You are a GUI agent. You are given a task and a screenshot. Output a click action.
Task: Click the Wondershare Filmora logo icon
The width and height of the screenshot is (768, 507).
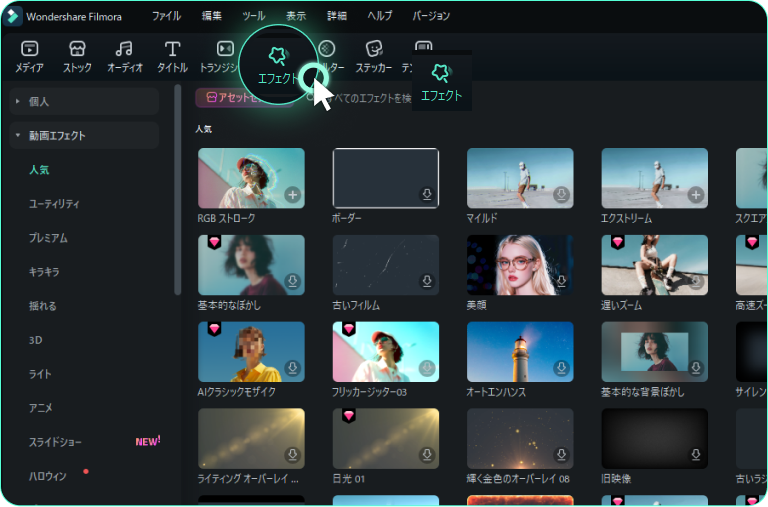[x=13, y=16]
